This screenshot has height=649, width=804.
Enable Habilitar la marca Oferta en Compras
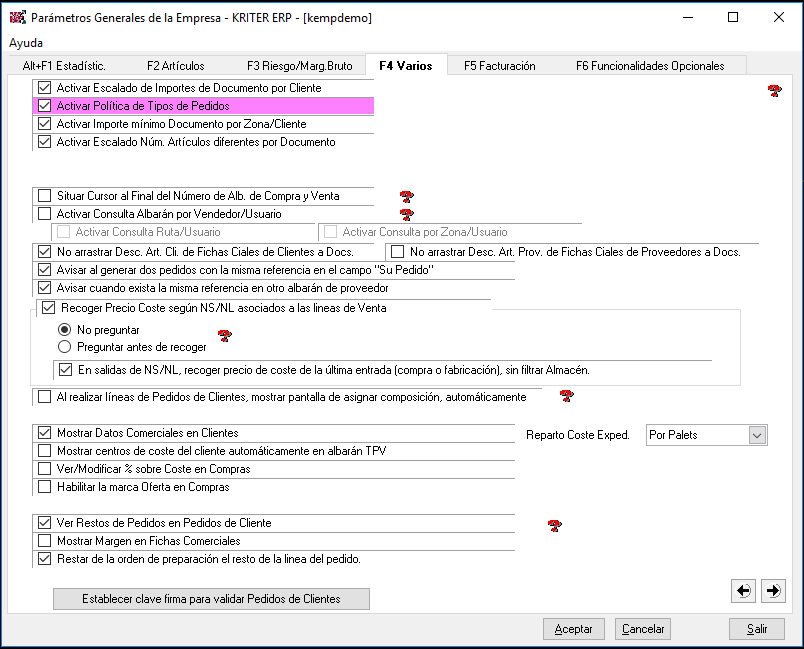click(45, 486)
